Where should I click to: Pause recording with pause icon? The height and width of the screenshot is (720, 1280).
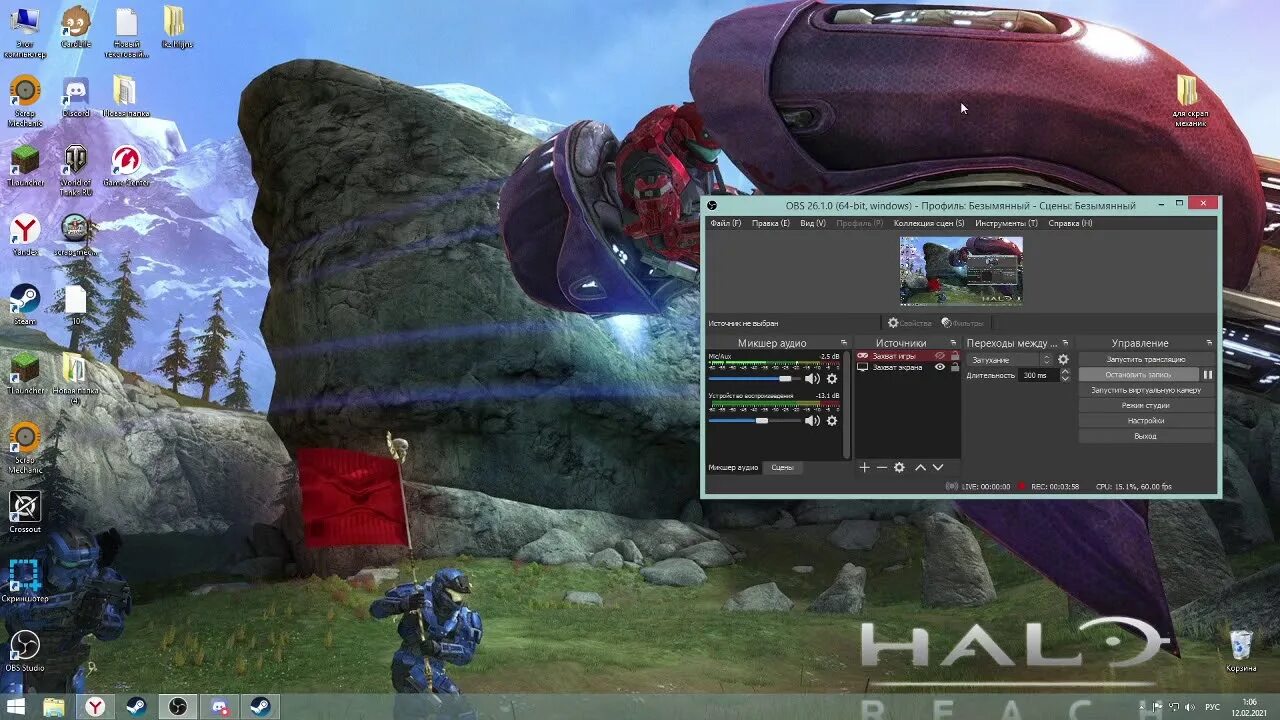click(x=1207, y=375)
